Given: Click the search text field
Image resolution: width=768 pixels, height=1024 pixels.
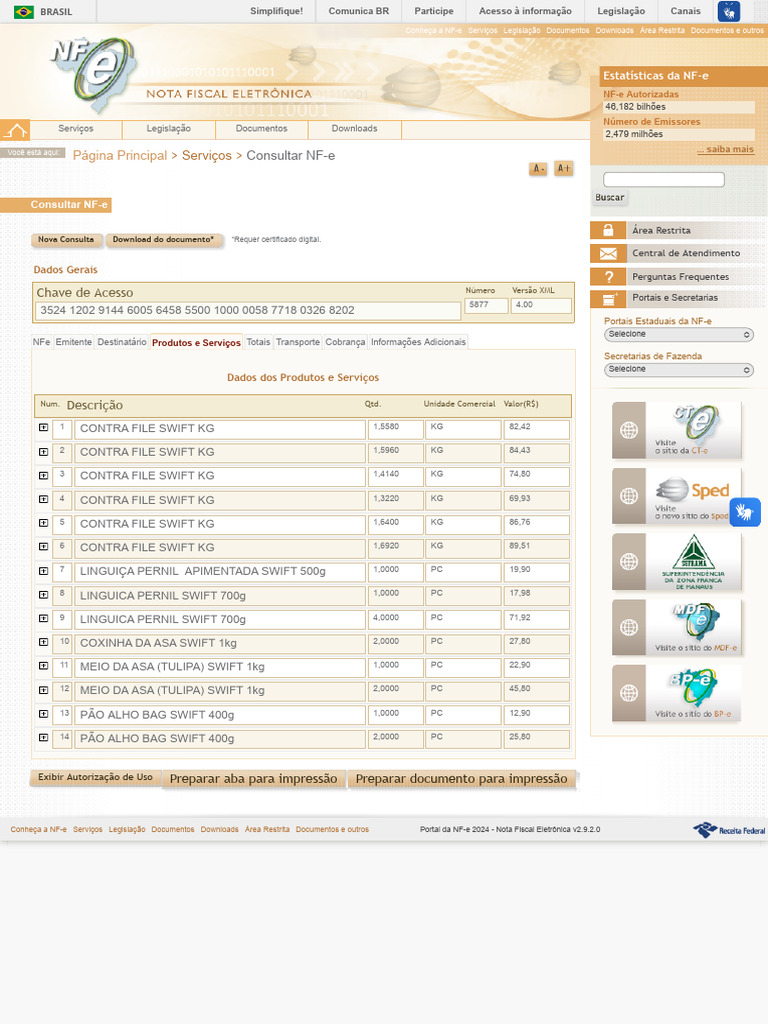Looking at the screenshot, I should point(664,180).
